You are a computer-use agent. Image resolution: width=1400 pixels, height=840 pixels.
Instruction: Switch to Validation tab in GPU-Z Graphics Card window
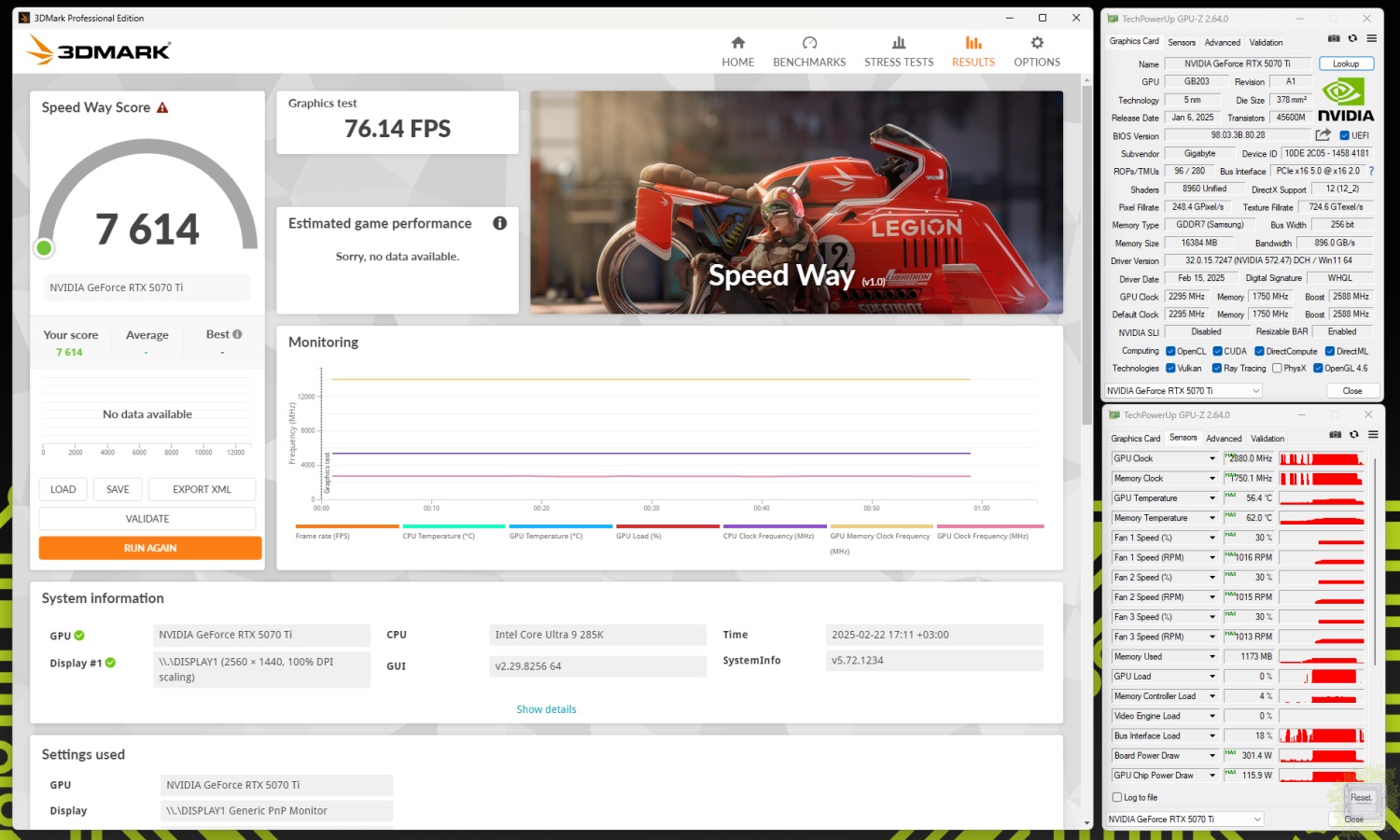1266,42
